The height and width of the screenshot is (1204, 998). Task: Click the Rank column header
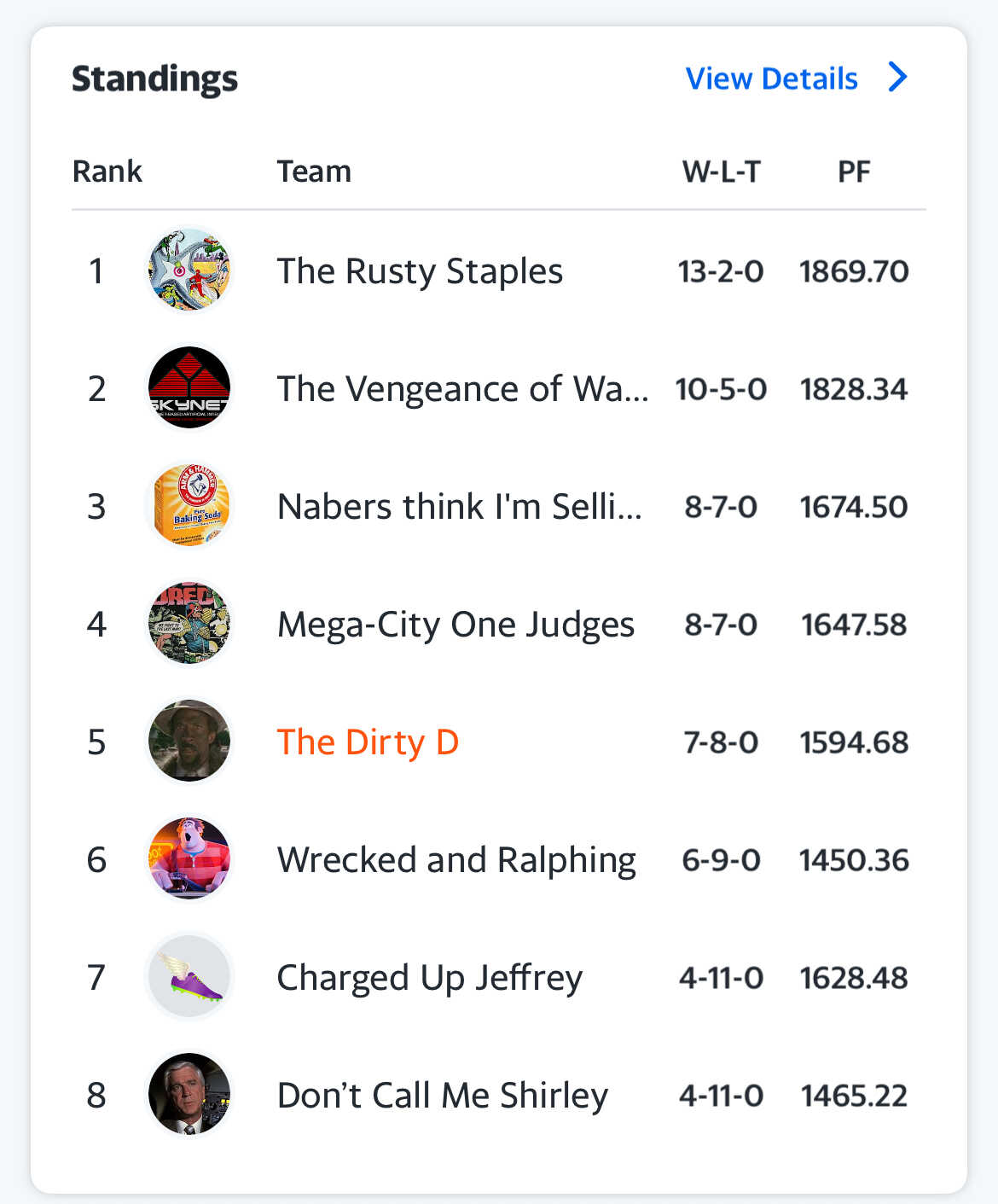pos(107,172)
